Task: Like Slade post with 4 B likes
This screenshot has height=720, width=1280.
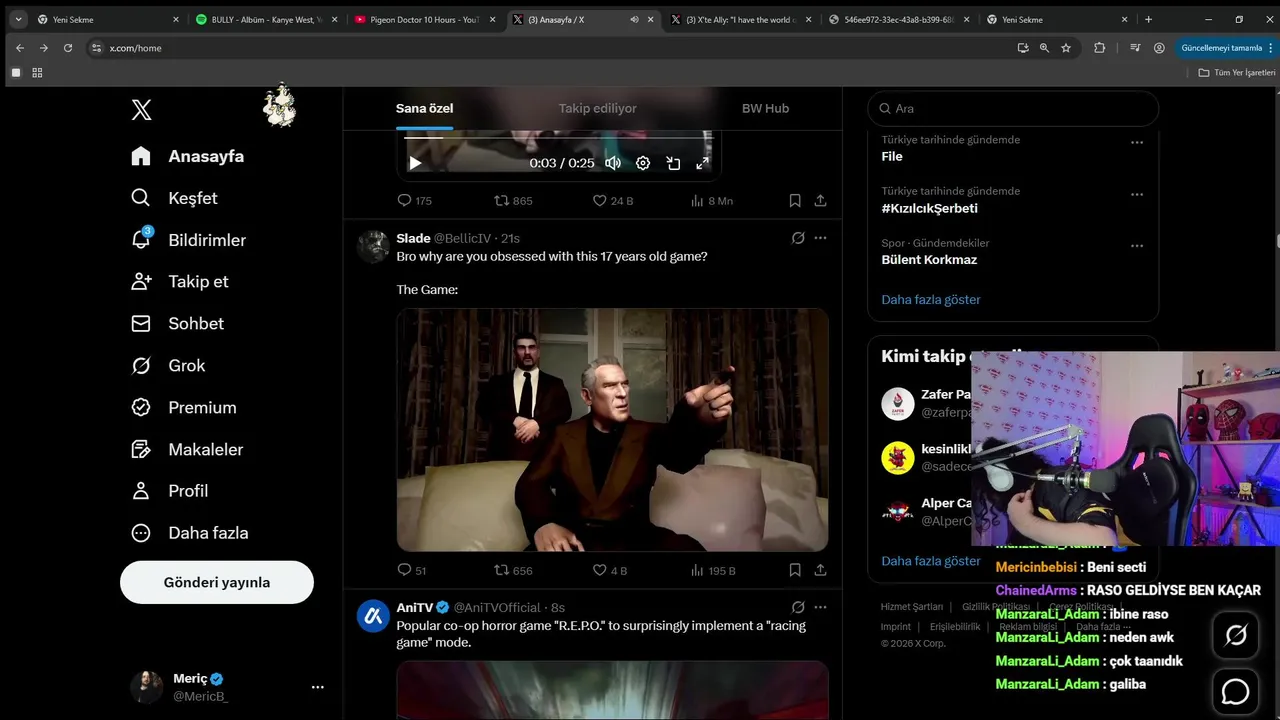Action: (x=609, y=570)
